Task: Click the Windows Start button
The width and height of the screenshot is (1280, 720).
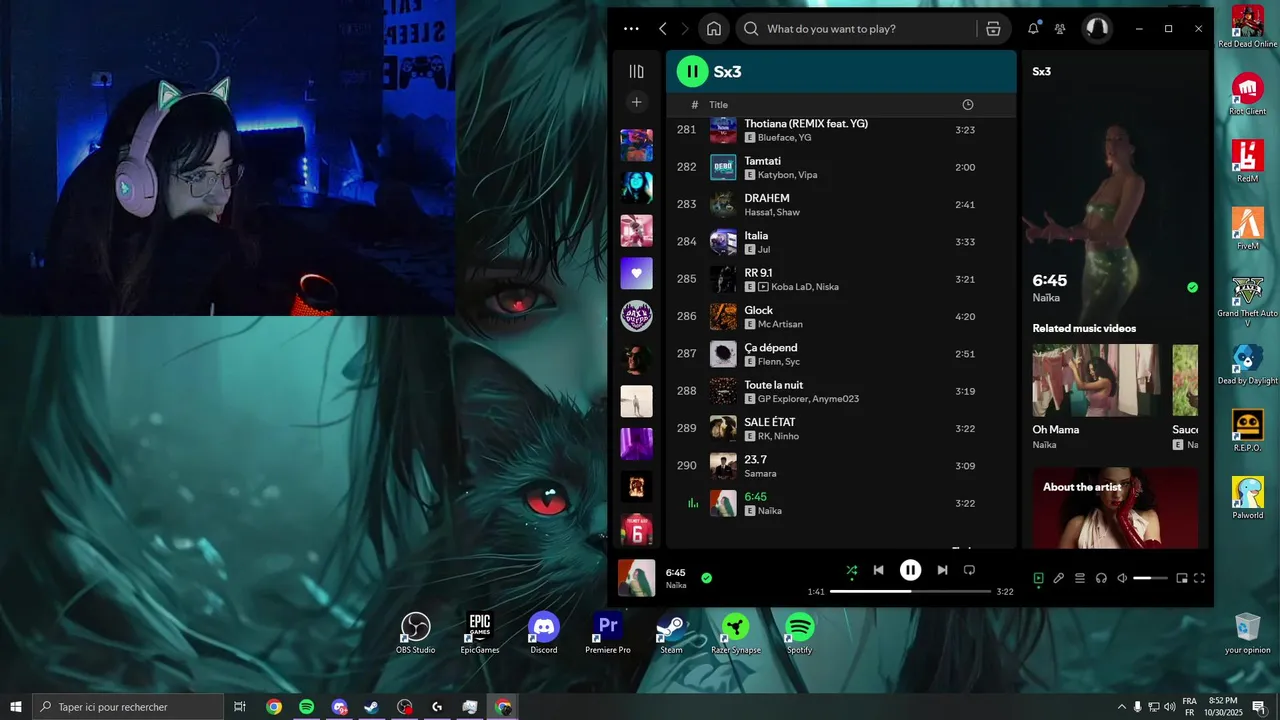Action: coord(15,707)
